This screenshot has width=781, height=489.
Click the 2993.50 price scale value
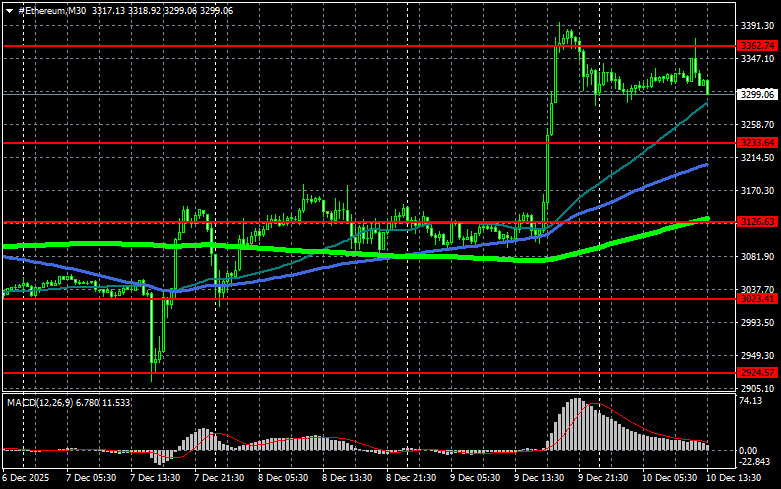click(x=757, y=323)
